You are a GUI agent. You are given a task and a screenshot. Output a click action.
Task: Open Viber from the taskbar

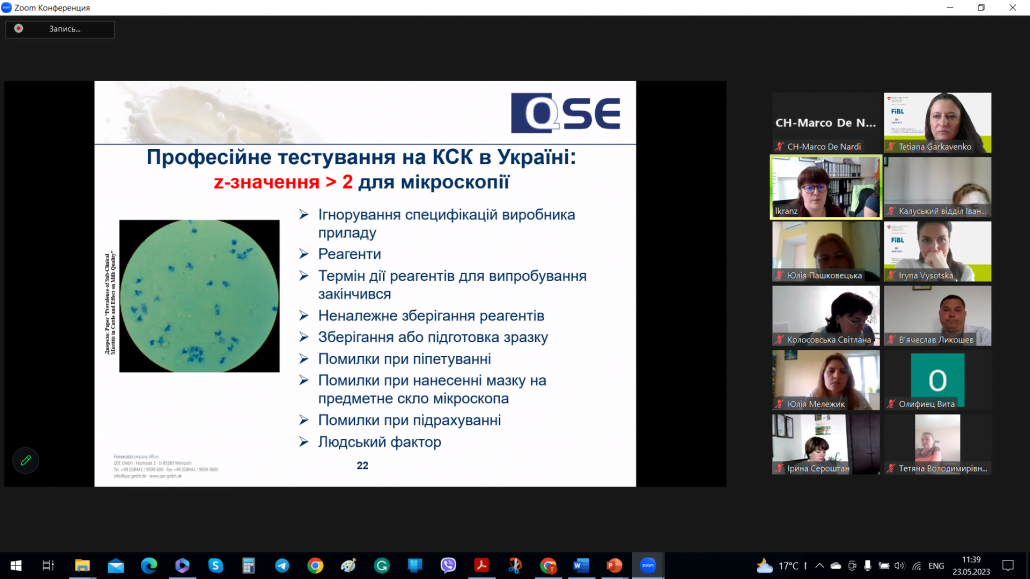[448, 565]
